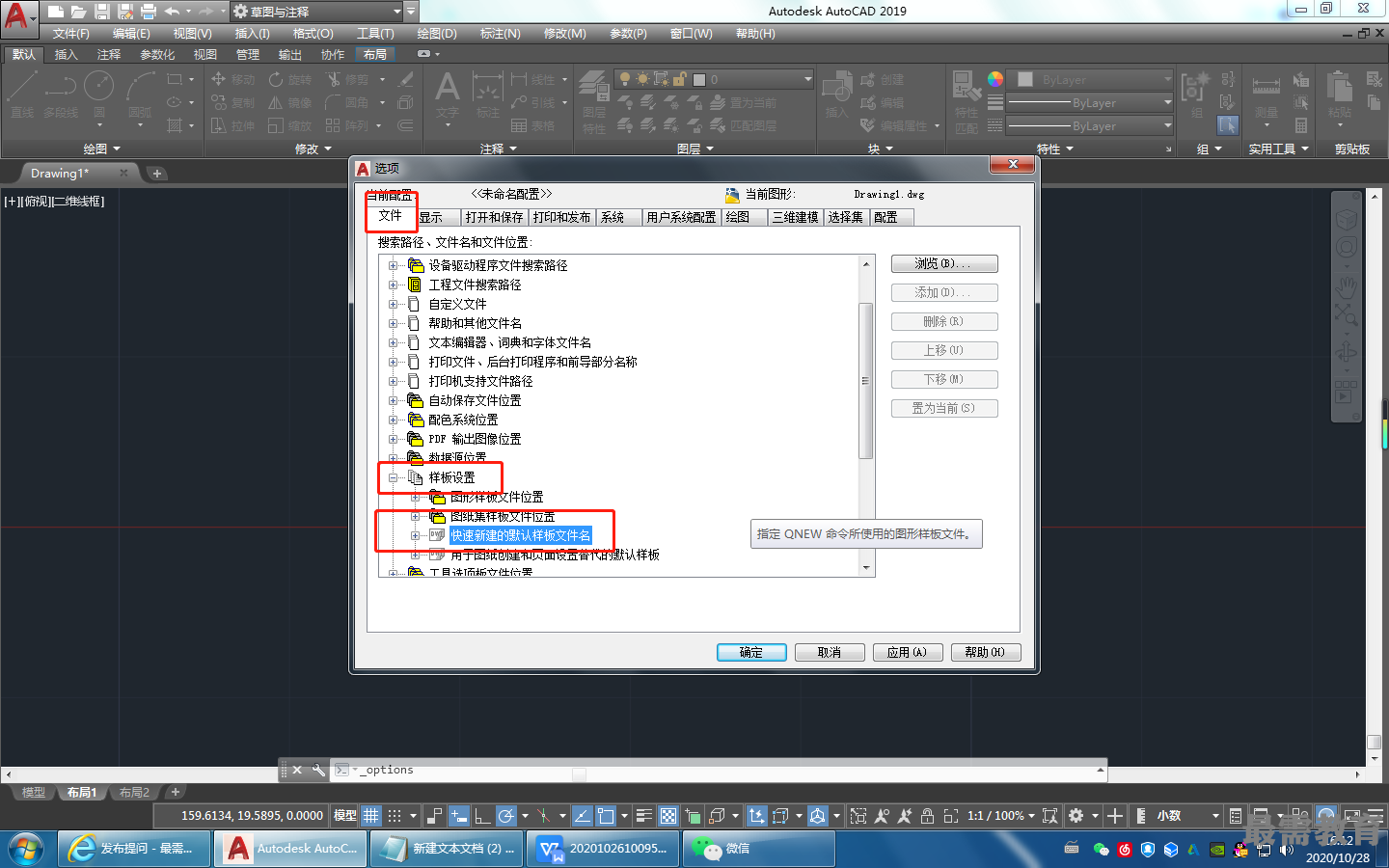Click the Undo arrow icon

pos(172,12)
